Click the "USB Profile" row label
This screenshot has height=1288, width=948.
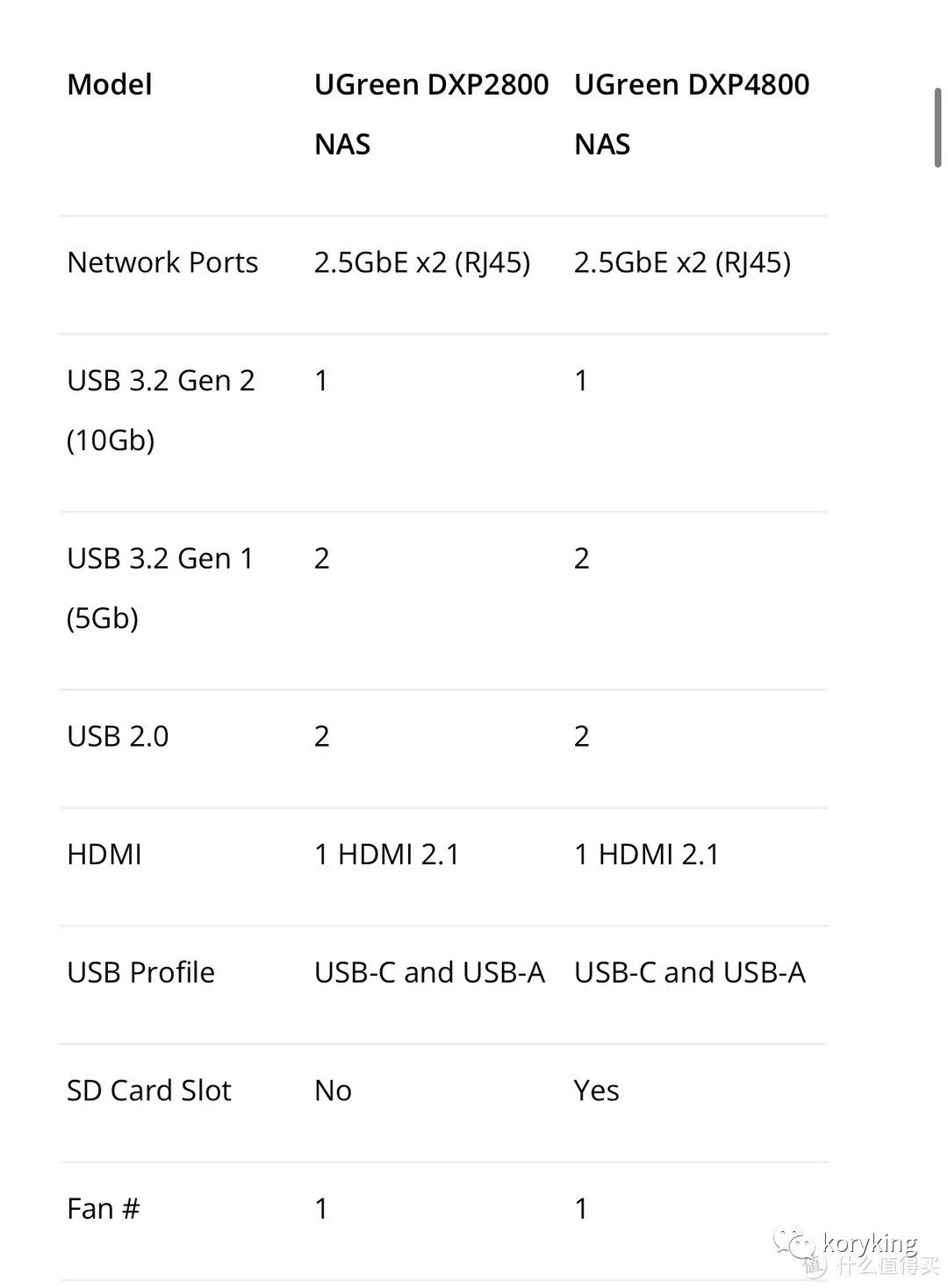(140, 972)
